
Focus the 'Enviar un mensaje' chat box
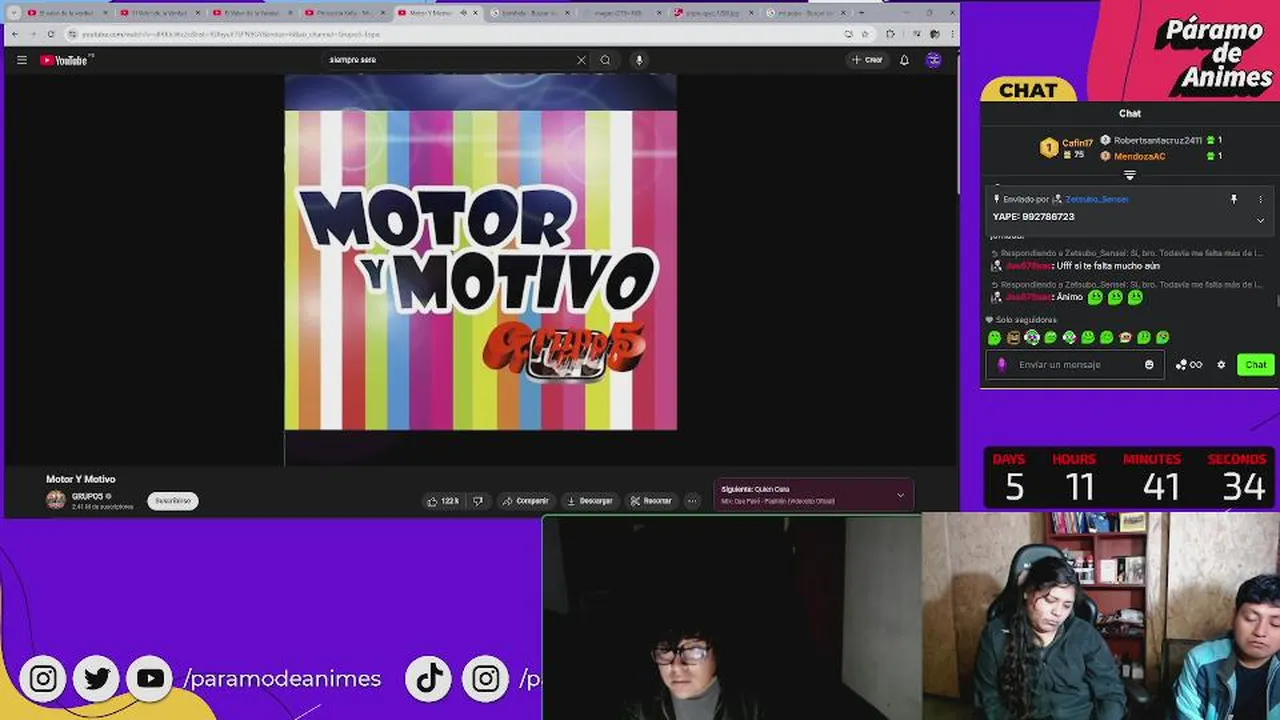tap(1075, 365)
